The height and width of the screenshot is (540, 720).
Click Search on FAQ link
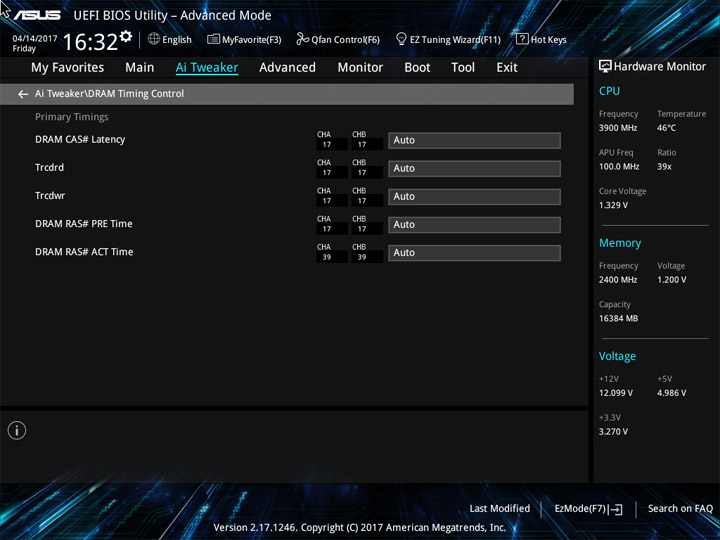(680, 508)
